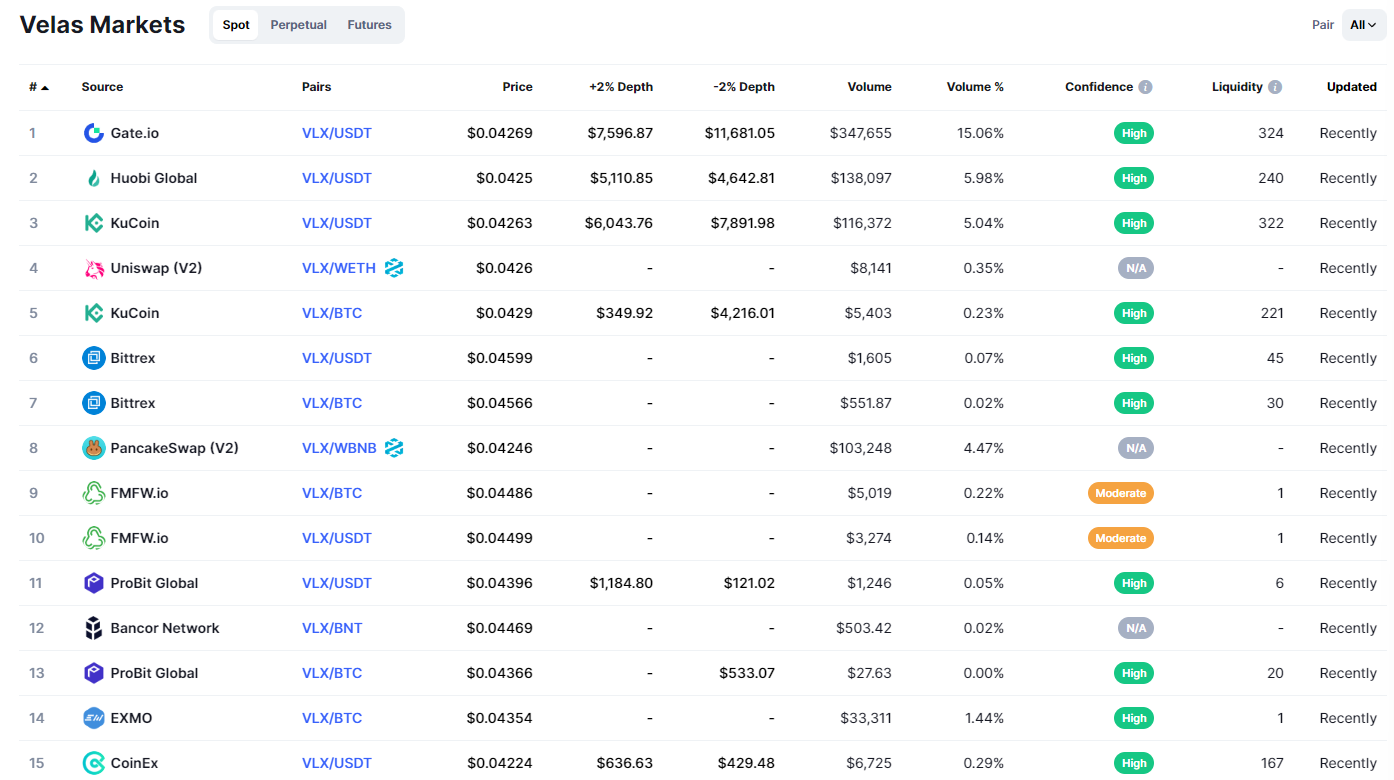Image resolution: width=1394 pixels, height=780 pixels.
Task: Click the EXMO exchange logo
Action: point(93,718)
